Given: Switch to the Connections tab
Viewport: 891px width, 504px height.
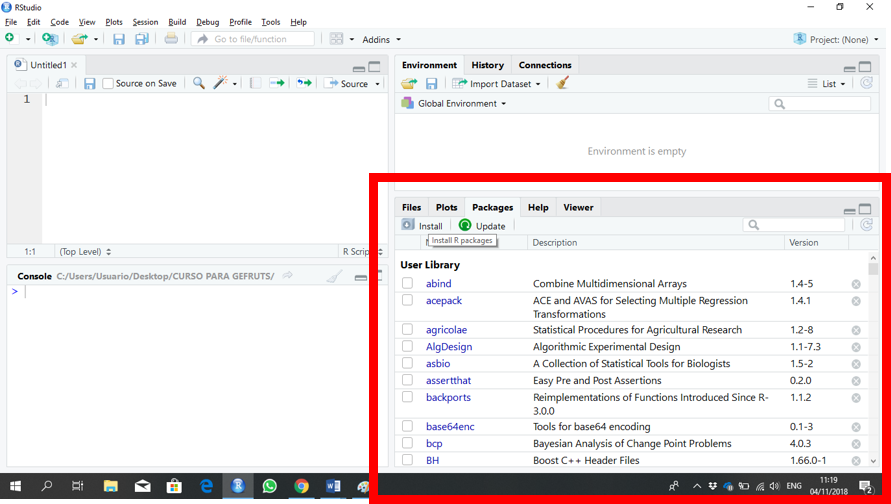Looking at the screenshot, I should point(545,65).
